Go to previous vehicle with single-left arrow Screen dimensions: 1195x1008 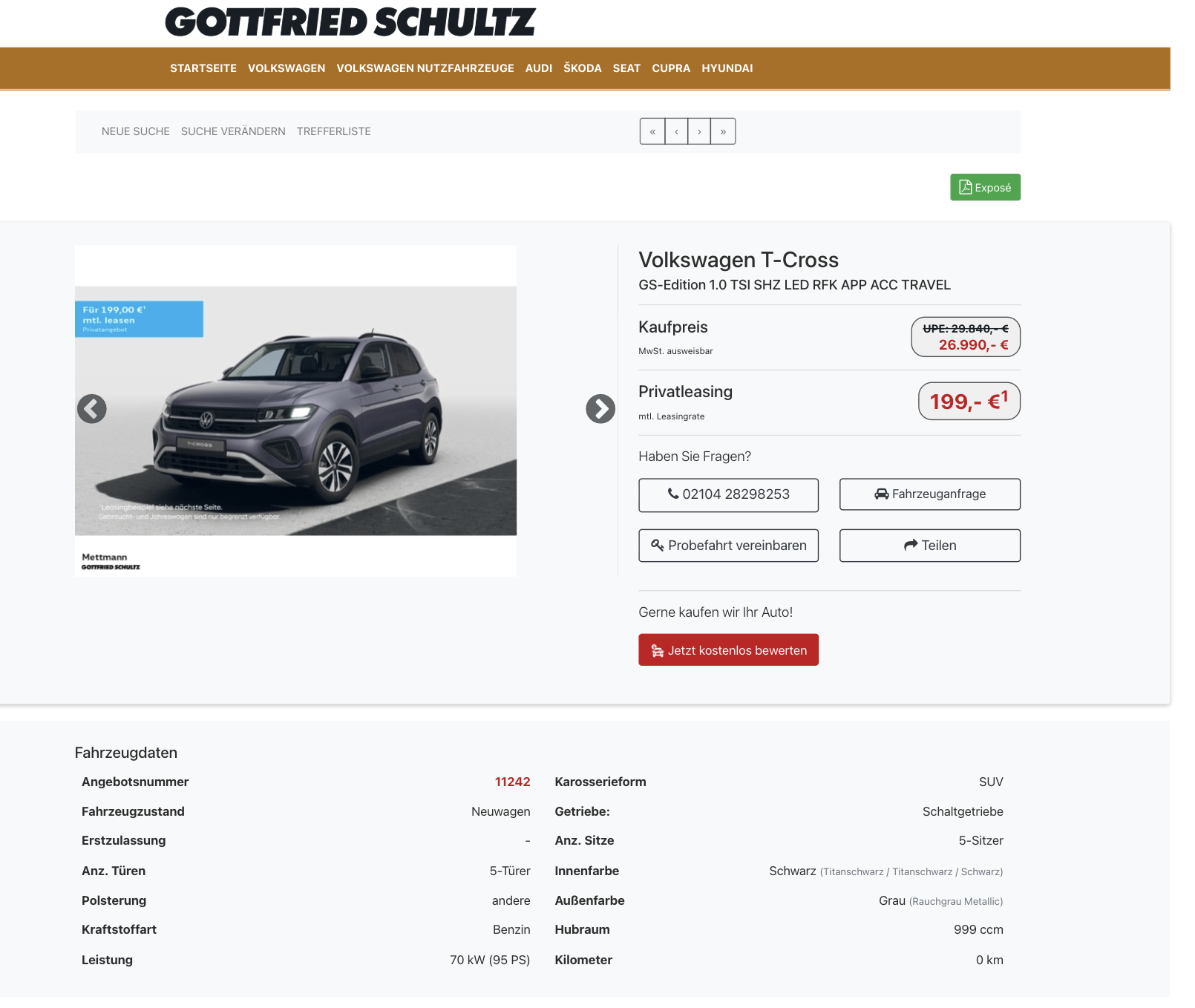(676, 131)
